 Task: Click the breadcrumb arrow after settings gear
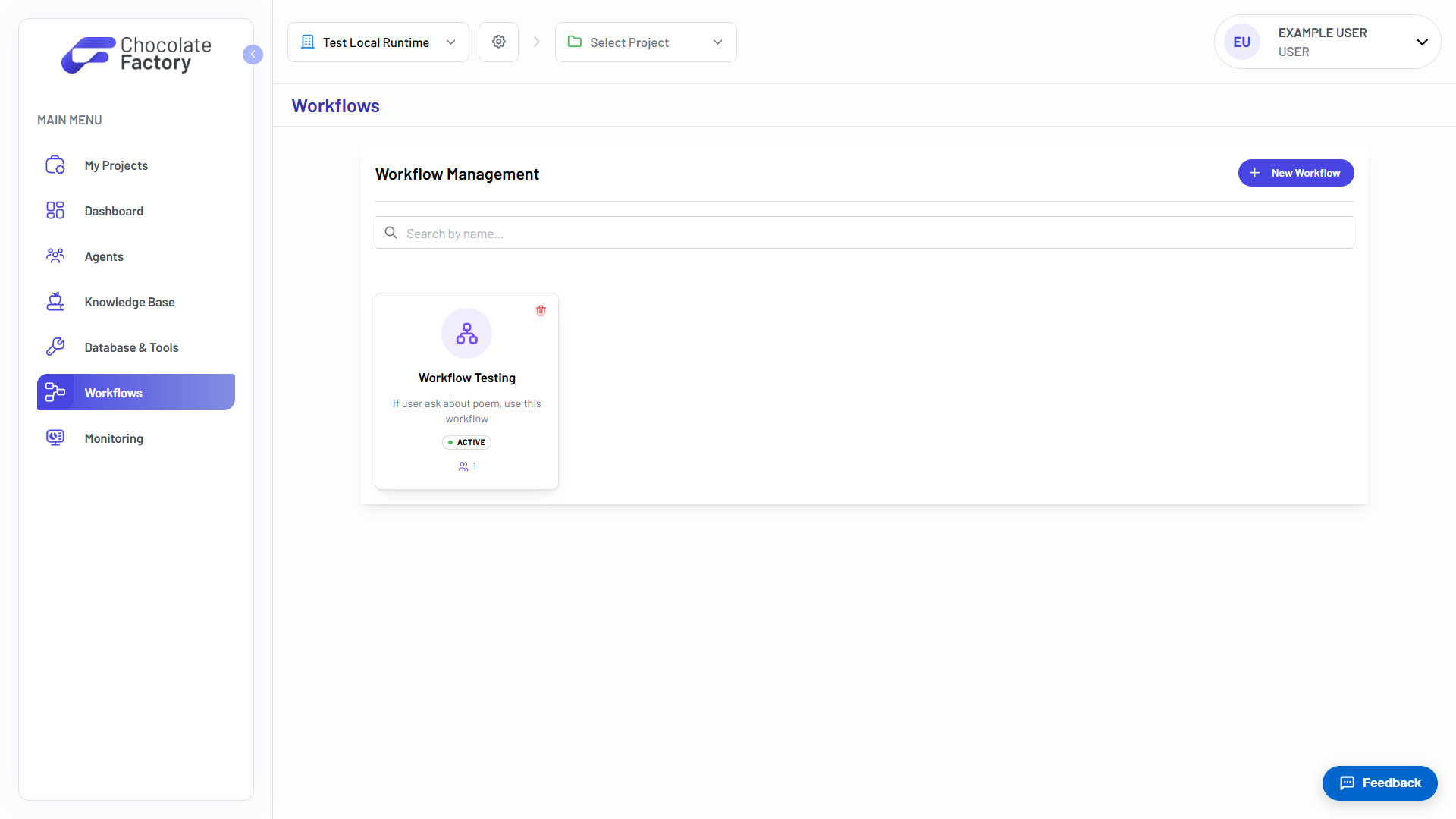pyautogui.click(x=536, y=42)
